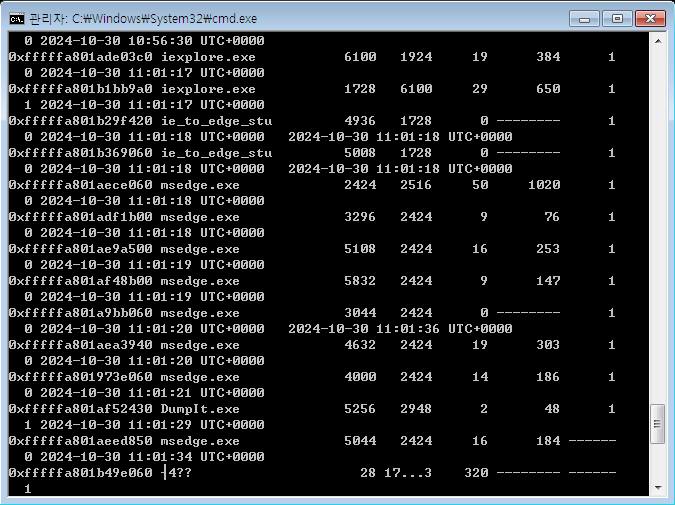This screenshot has width=675, height=505.
Task: Click the scrollbar down arrow
Action: tap(658, 488)
